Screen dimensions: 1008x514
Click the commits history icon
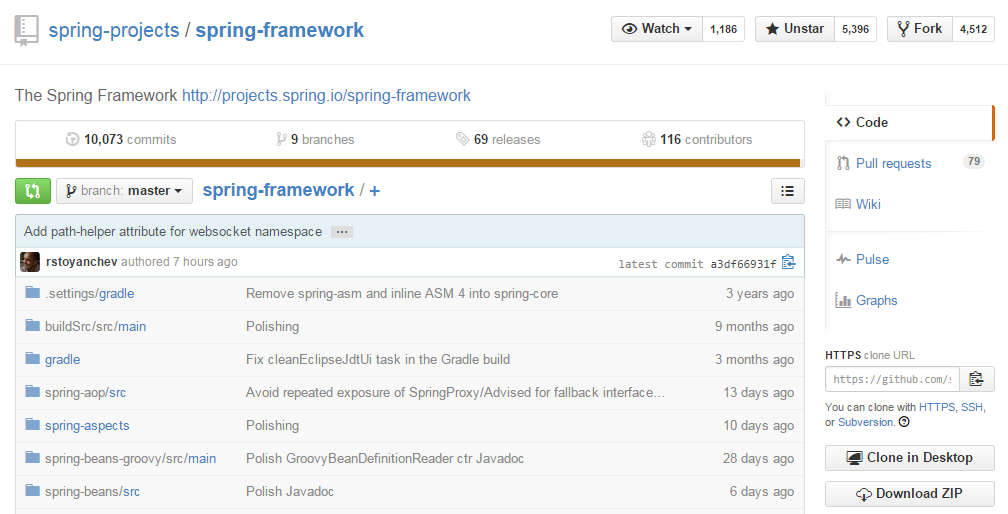tap(73, 139)
